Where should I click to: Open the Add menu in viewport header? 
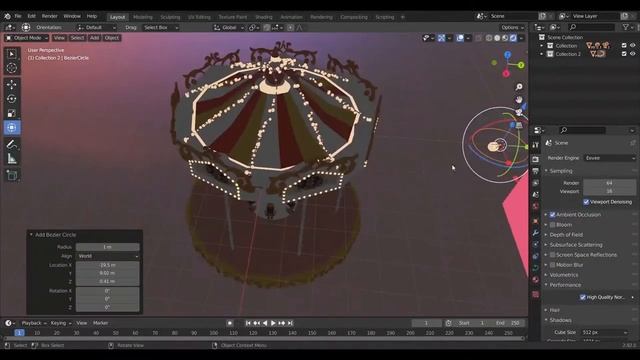(94, 38)
